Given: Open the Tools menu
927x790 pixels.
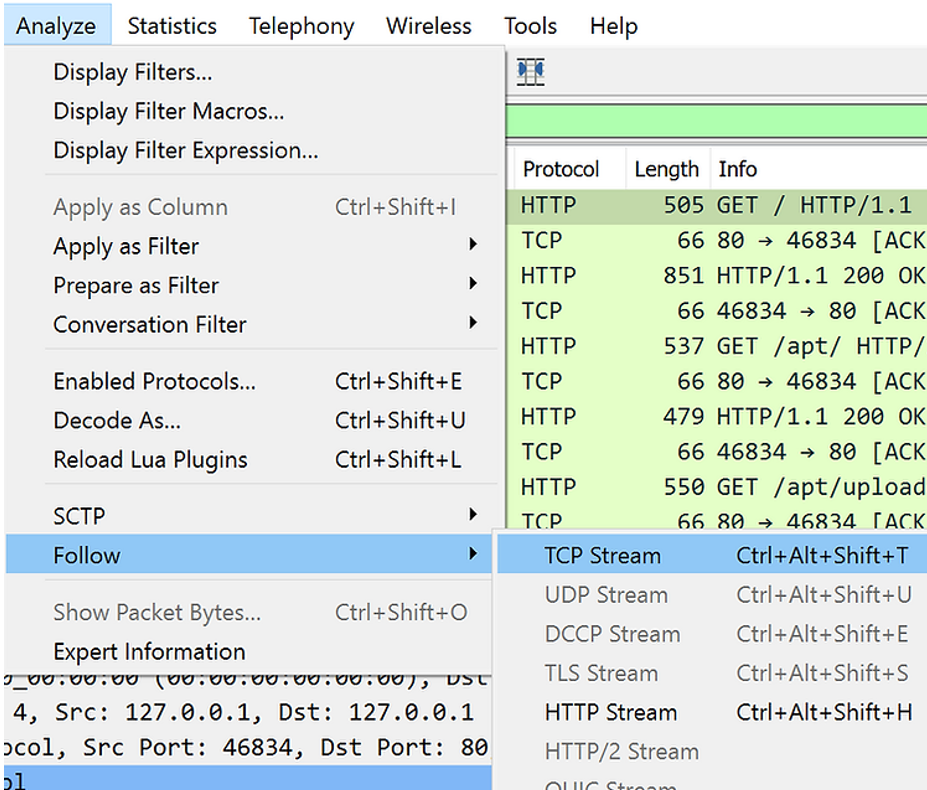Looking at the screenshot, I should coord(530,26).
